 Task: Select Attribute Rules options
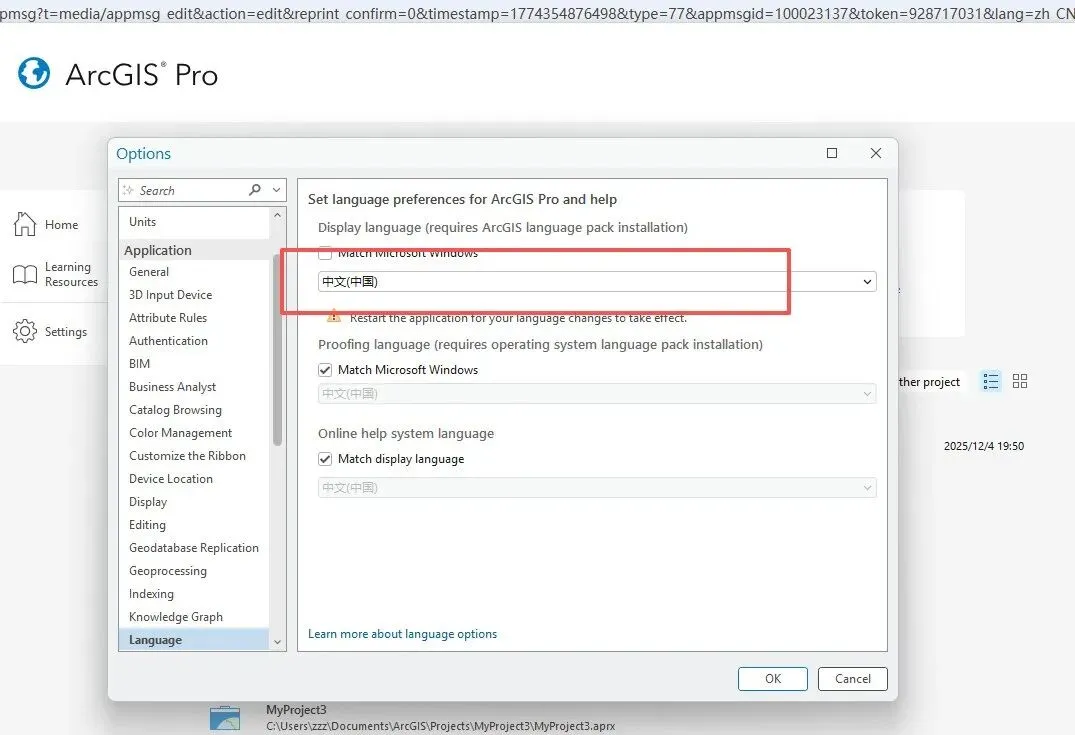click(x=168, y=318)
